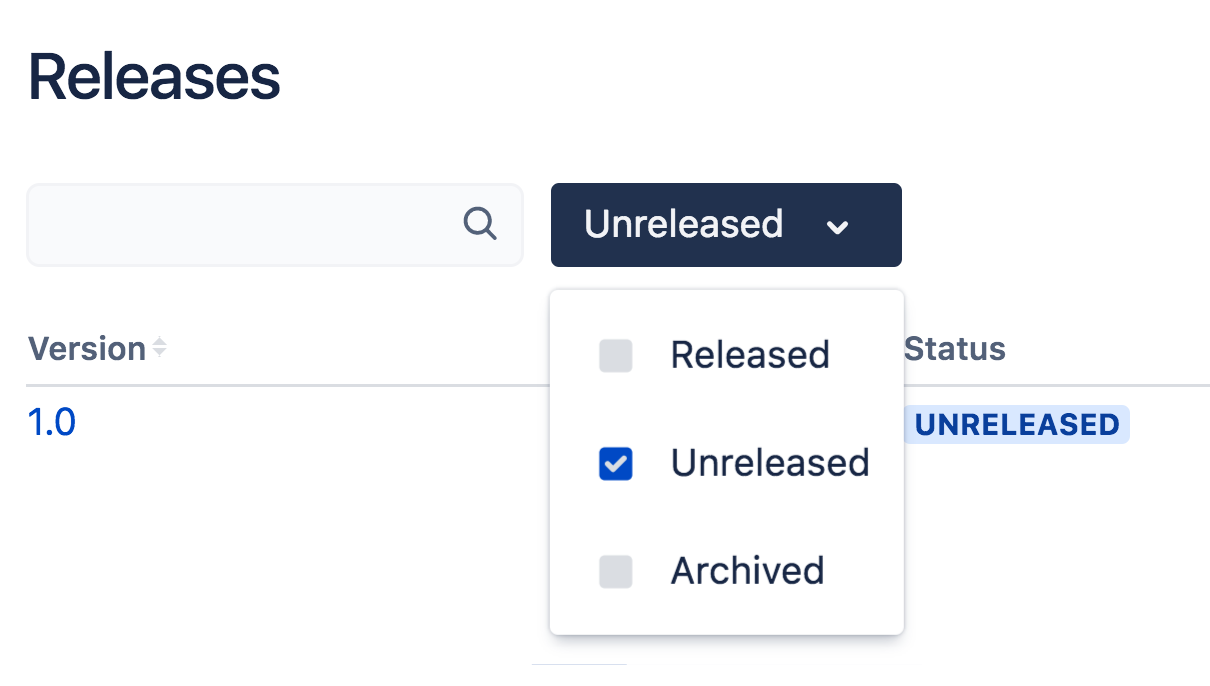Click the UNRELEASED status badge
Screen dimensions: 1210x686
(1016, 424)
